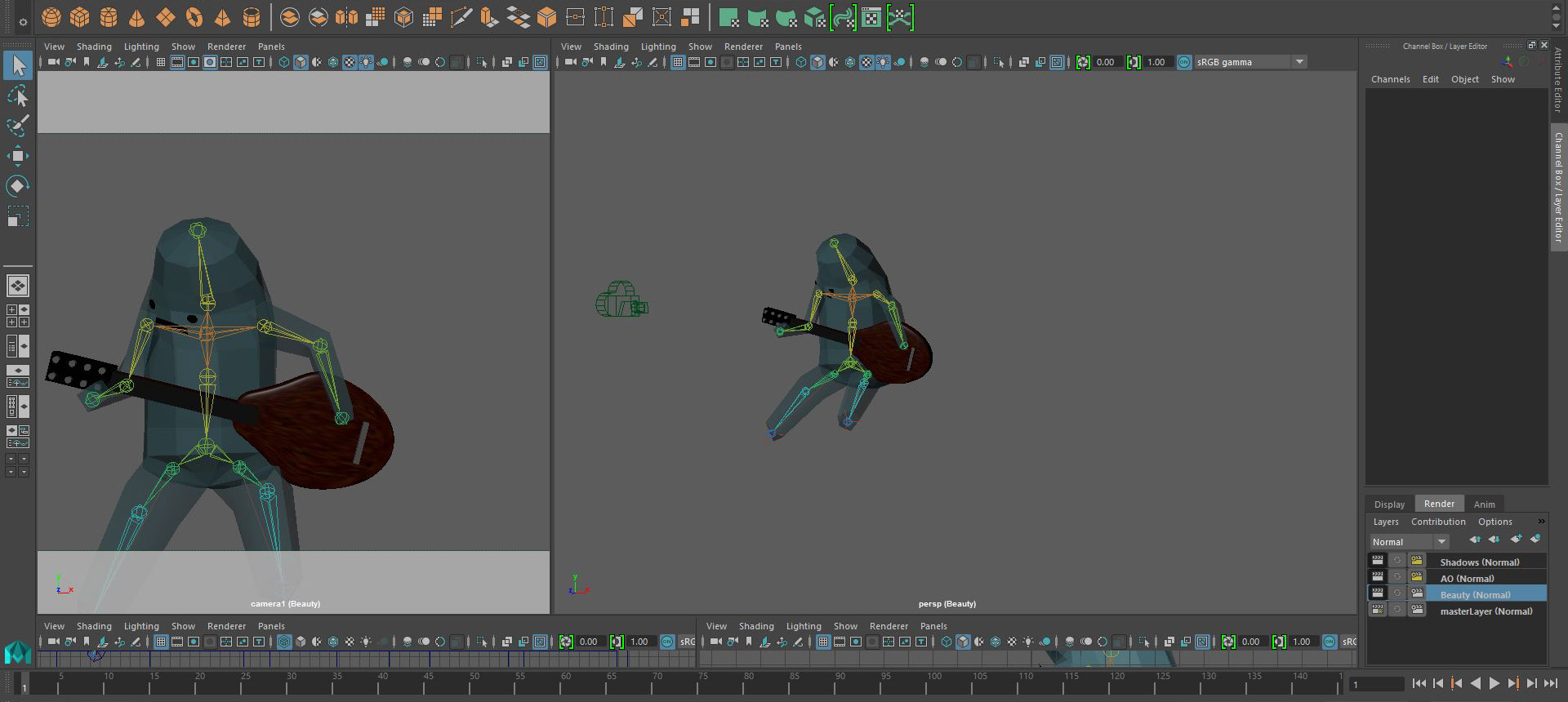Activate the Move tool in toolbox
Image resolution: width=1568 pixels, height=702 pixels.
[17, 156]
